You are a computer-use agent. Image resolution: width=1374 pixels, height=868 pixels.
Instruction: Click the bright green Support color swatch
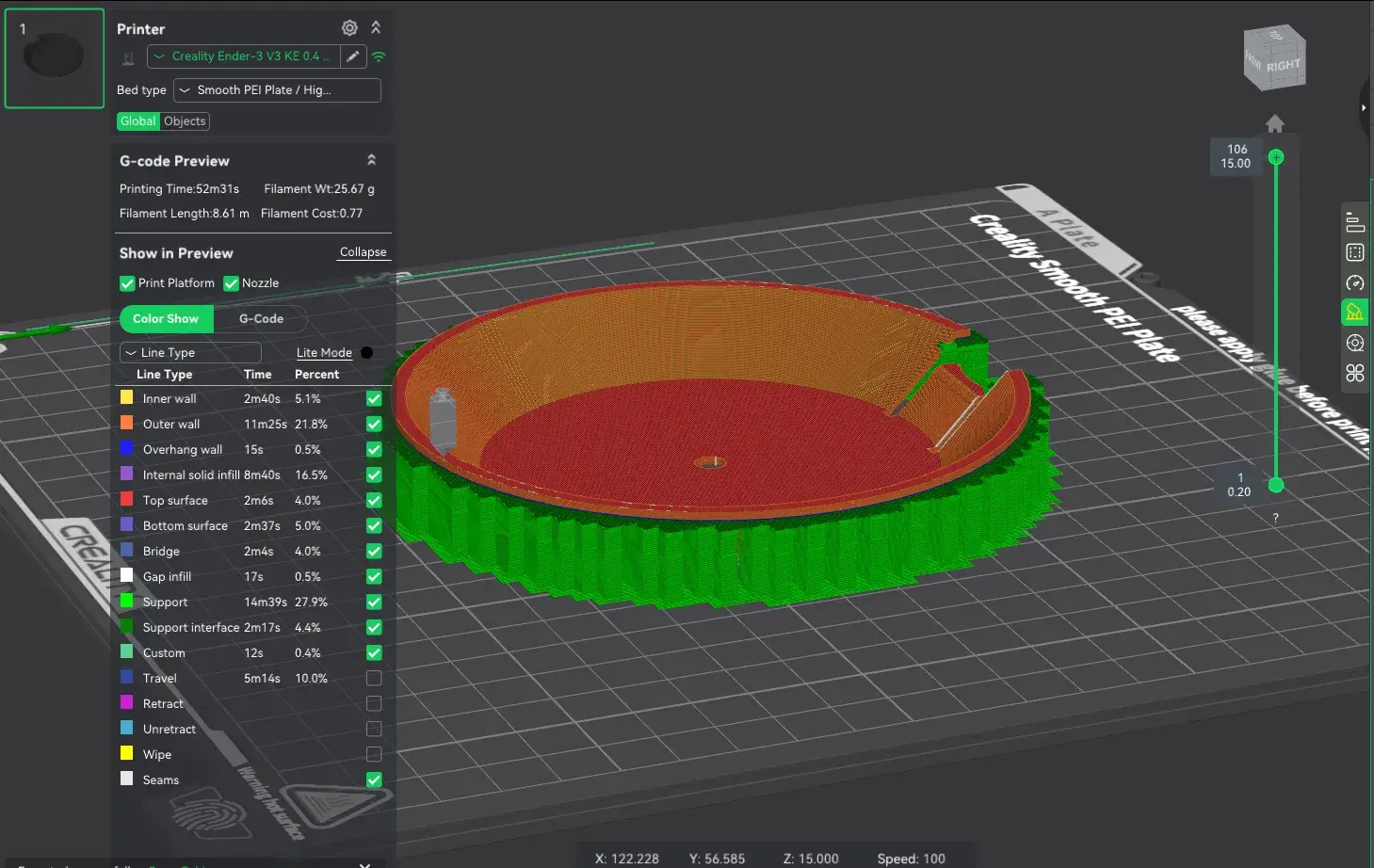click(x=127, y=601)
